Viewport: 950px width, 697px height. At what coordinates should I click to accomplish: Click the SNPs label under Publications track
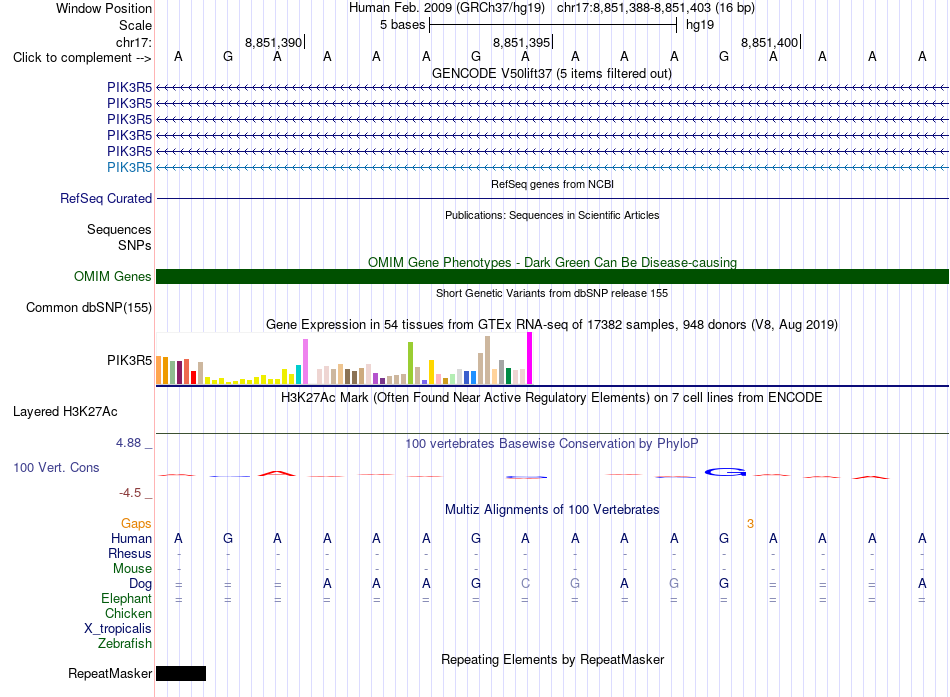(x=135, y=245)
